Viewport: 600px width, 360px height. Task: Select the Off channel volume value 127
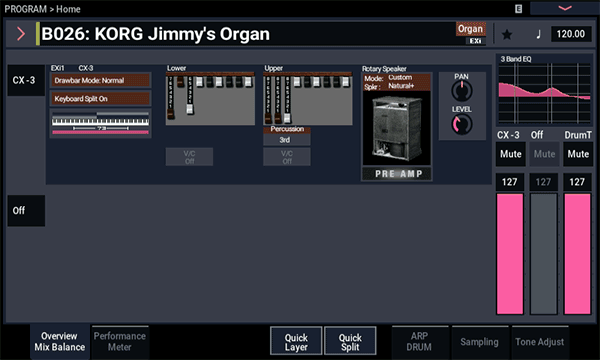click(x=543, y=182)
